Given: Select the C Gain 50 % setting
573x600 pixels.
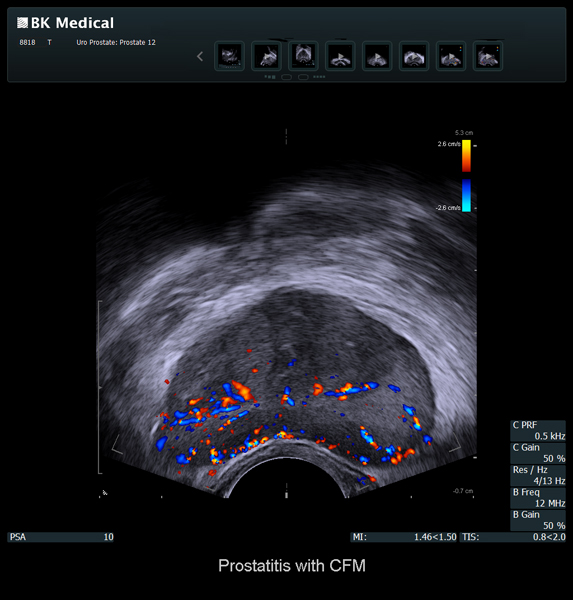Looking at the screenshot, I should click(x=538, y=453).
